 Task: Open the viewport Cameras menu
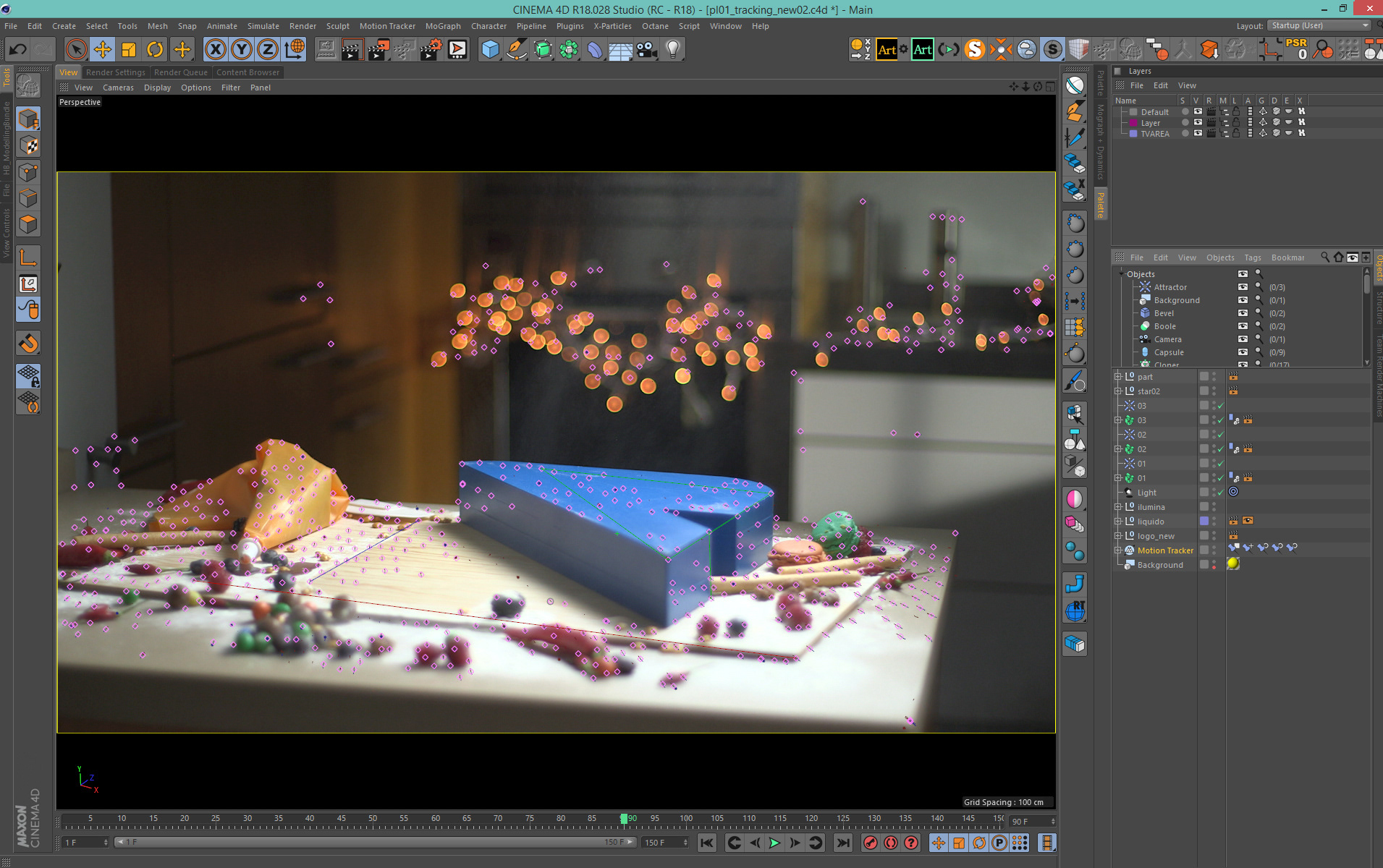(118, 88)
